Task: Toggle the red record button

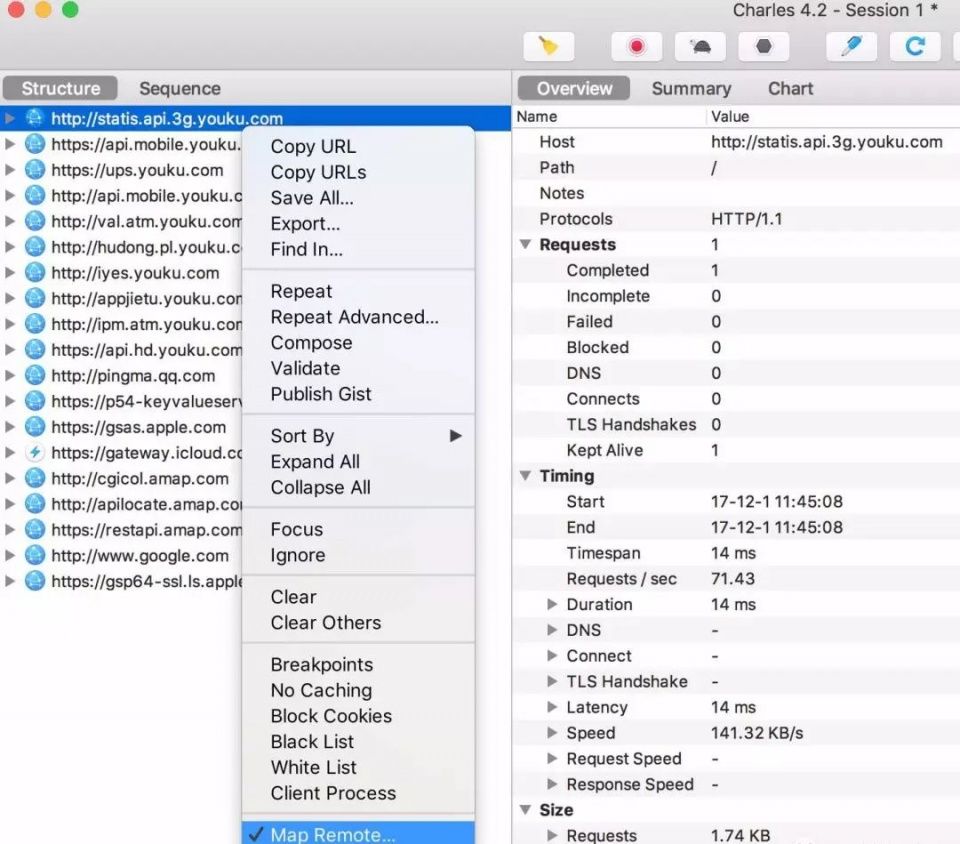Action: point(636,46)
